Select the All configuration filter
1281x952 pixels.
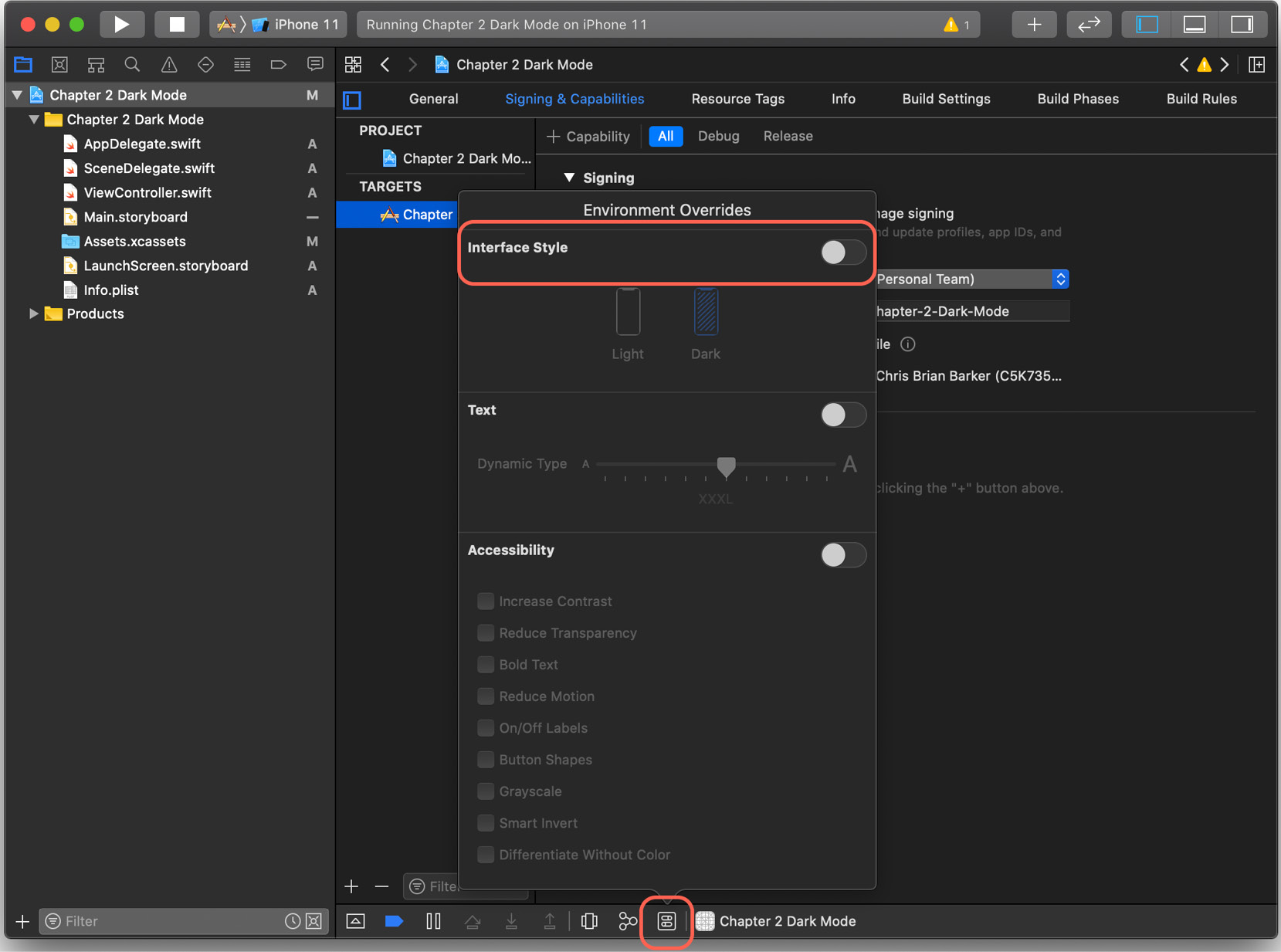click(666, 137)
